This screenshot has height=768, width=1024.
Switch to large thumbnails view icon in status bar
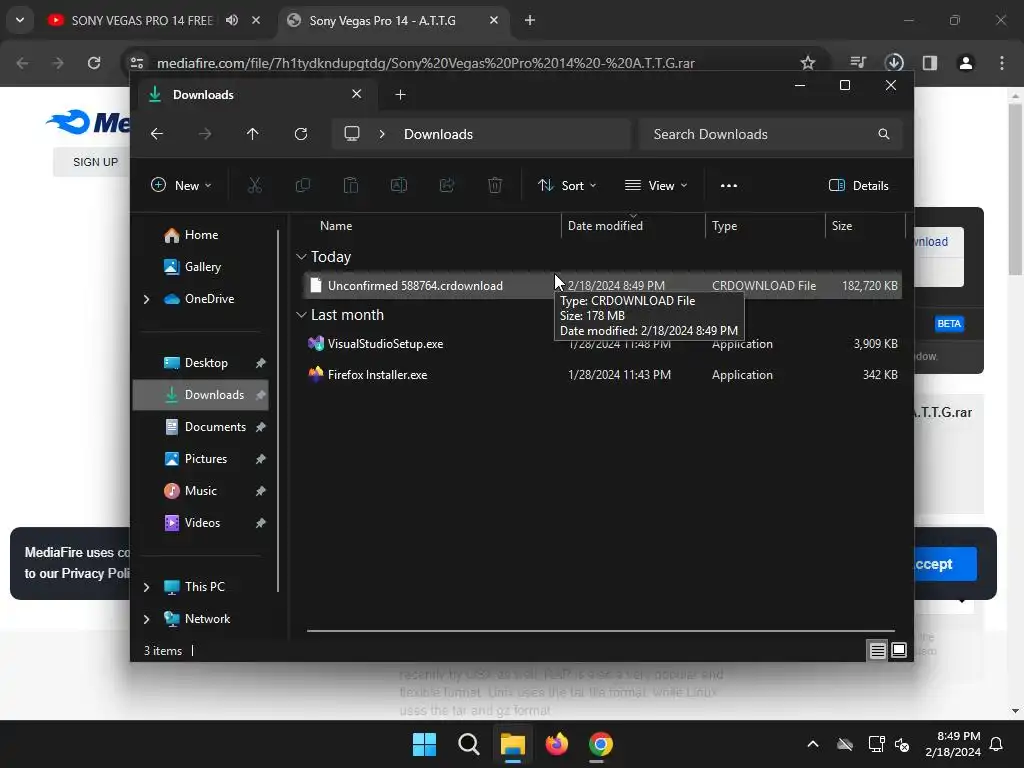click(x=899, y=650)
